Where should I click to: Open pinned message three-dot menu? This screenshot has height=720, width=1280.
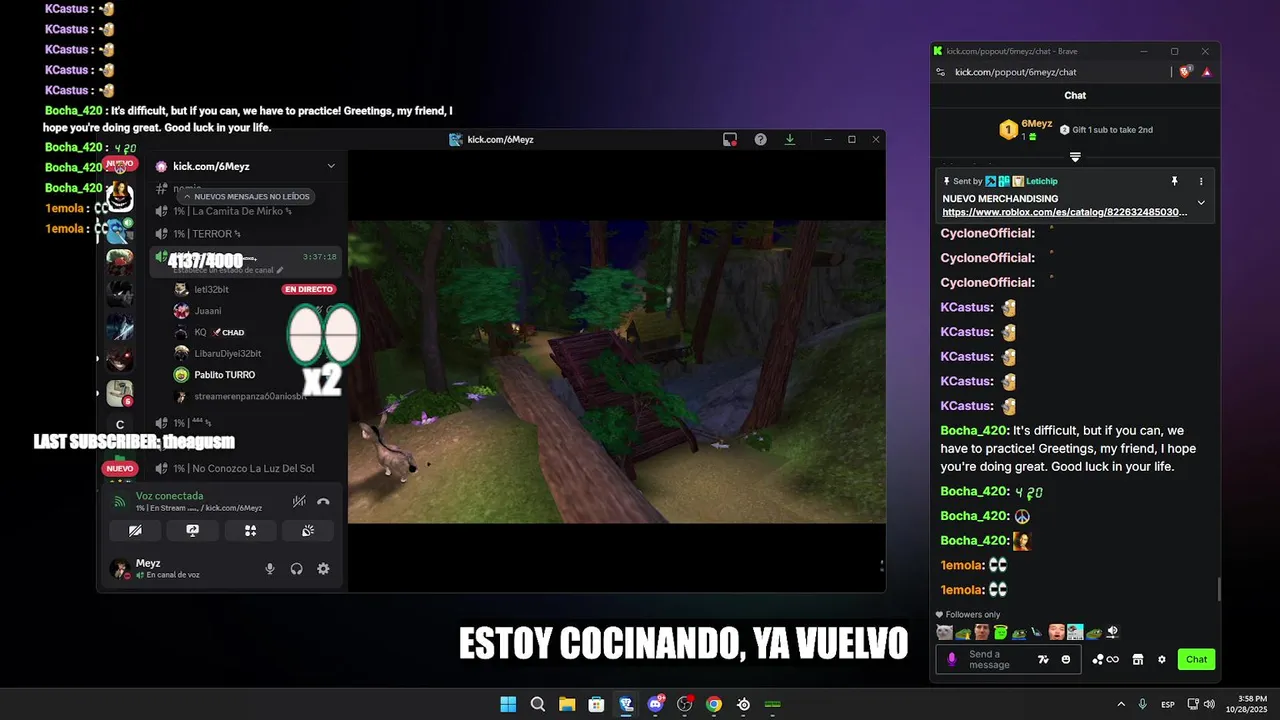pyautogui.click(x=1201, y=181)
